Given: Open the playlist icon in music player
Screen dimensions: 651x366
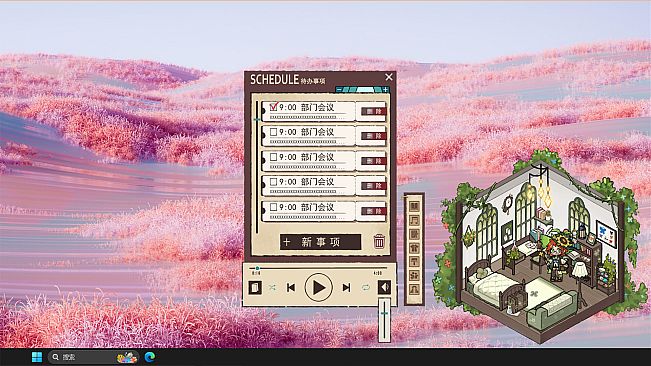Looking at the screenshot, I should (255, 287).
